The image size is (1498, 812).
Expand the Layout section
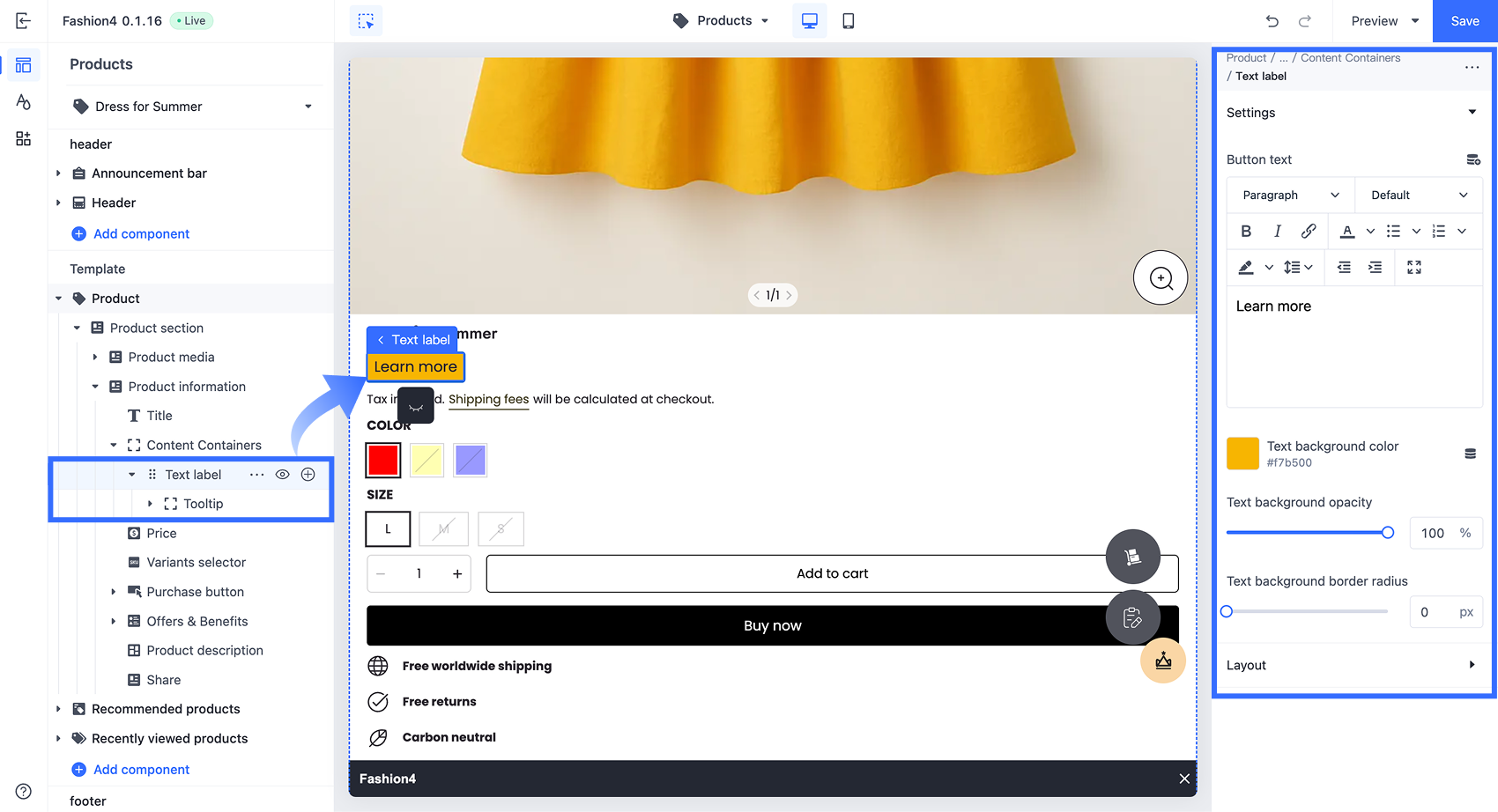[1352, 665]
